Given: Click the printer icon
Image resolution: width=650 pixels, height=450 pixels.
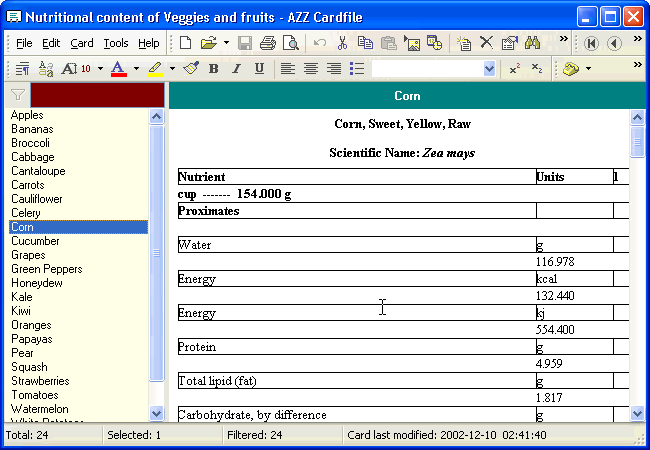Looking at the screenshot, I should click(x=267, y=43).
